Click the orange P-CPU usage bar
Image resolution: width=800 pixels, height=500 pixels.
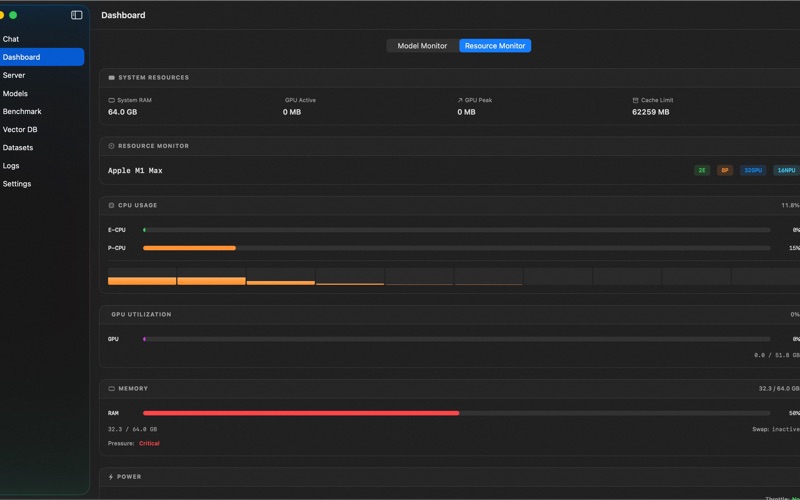(189, 248)
